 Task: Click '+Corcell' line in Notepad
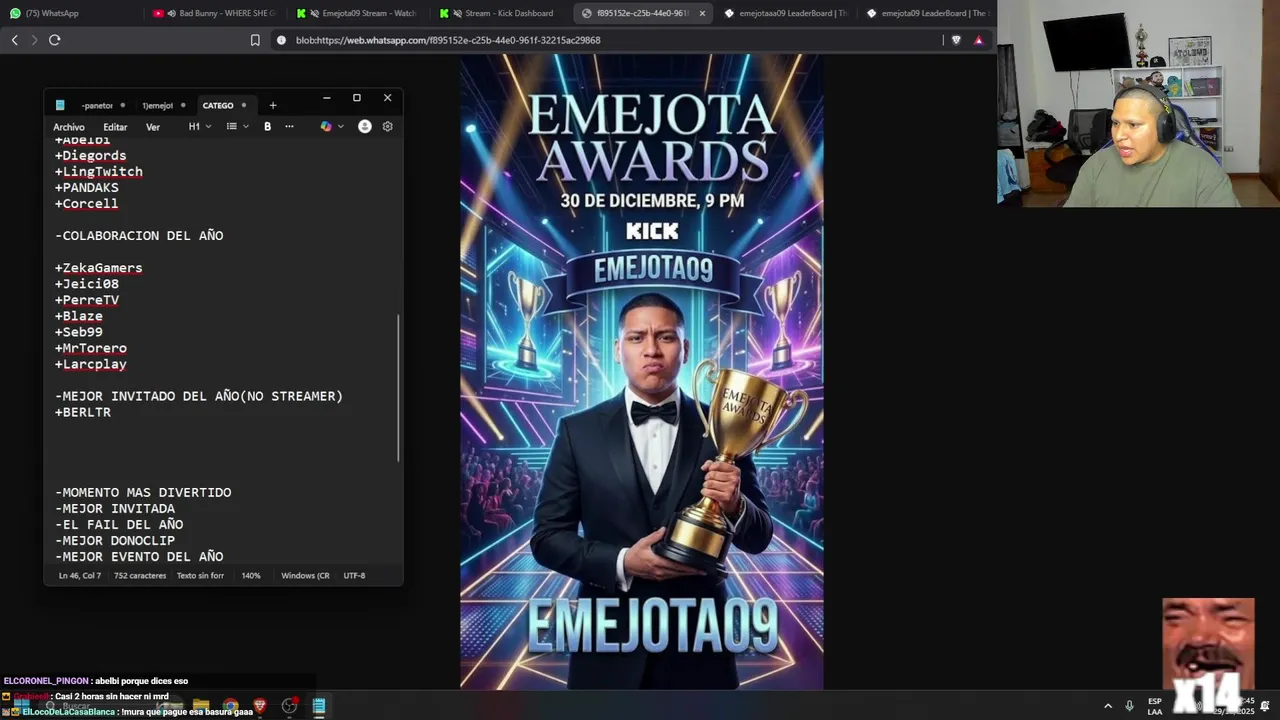pyautogui.click(x=86, y=204)
